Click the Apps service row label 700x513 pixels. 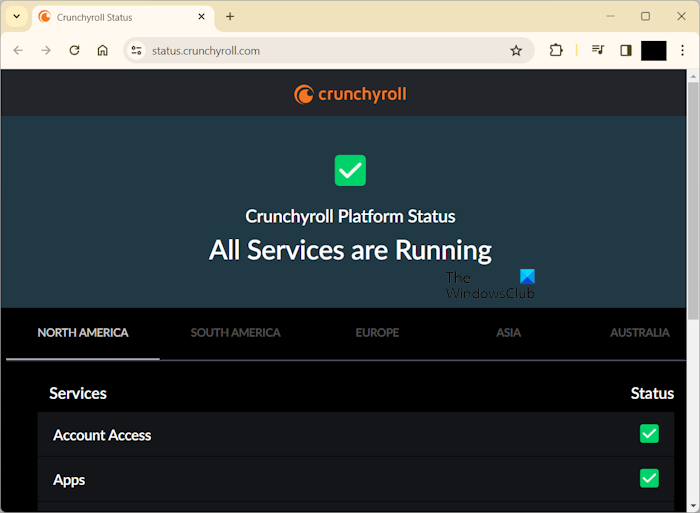(x=69, y=480)
